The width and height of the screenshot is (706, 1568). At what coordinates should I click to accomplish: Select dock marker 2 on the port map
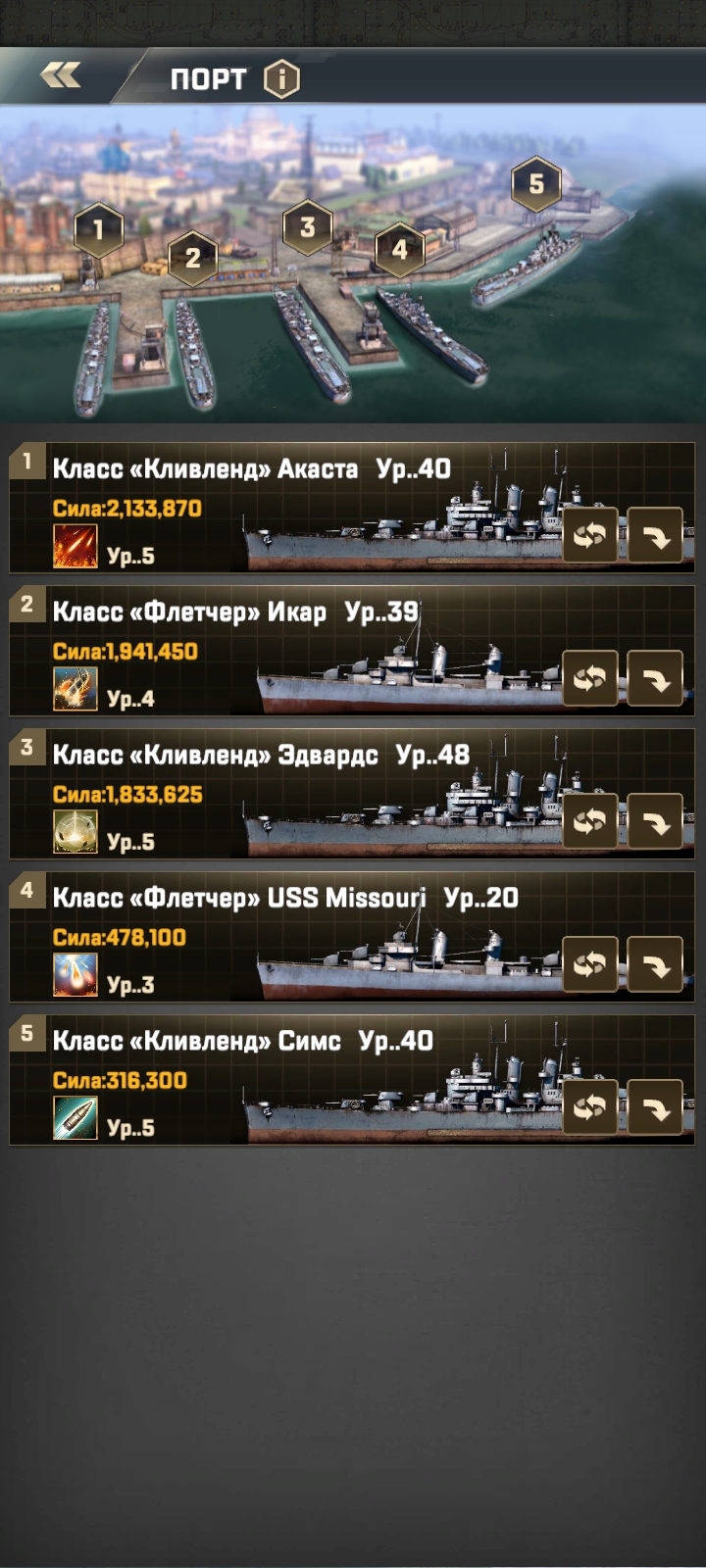coord(192,258)
